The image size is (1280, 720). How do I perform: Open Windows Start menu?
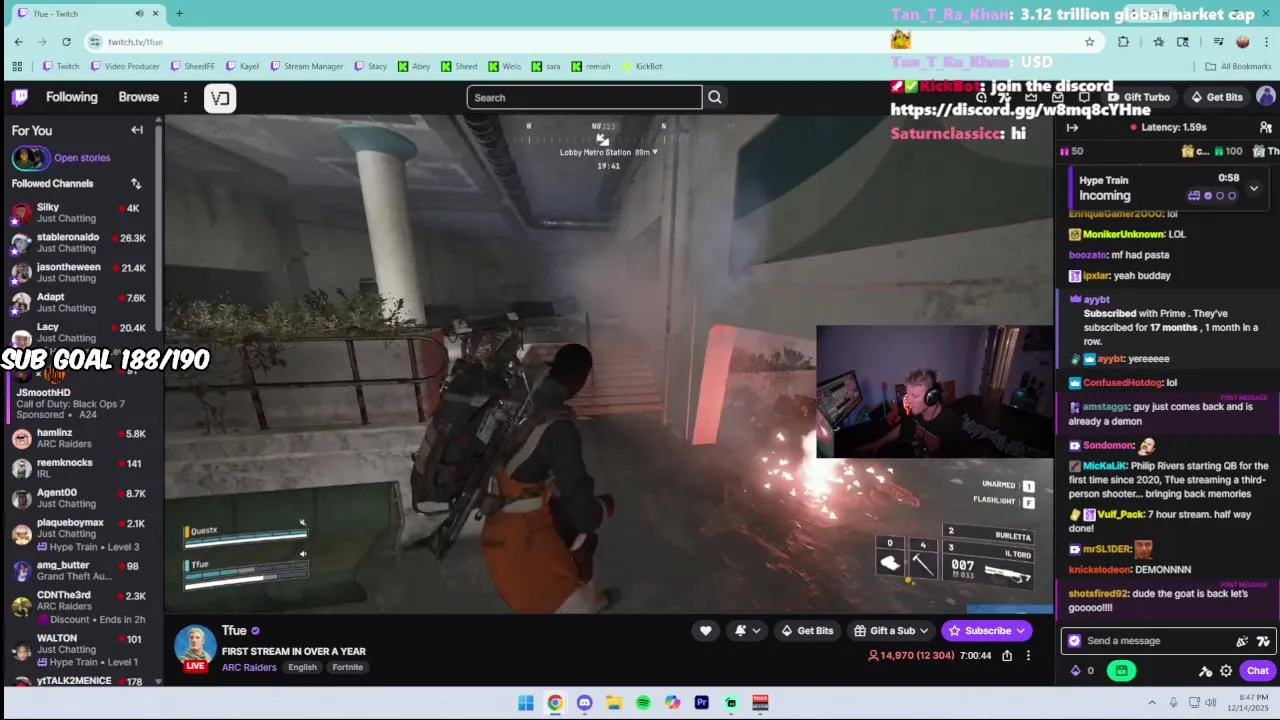tap(526, 703)
